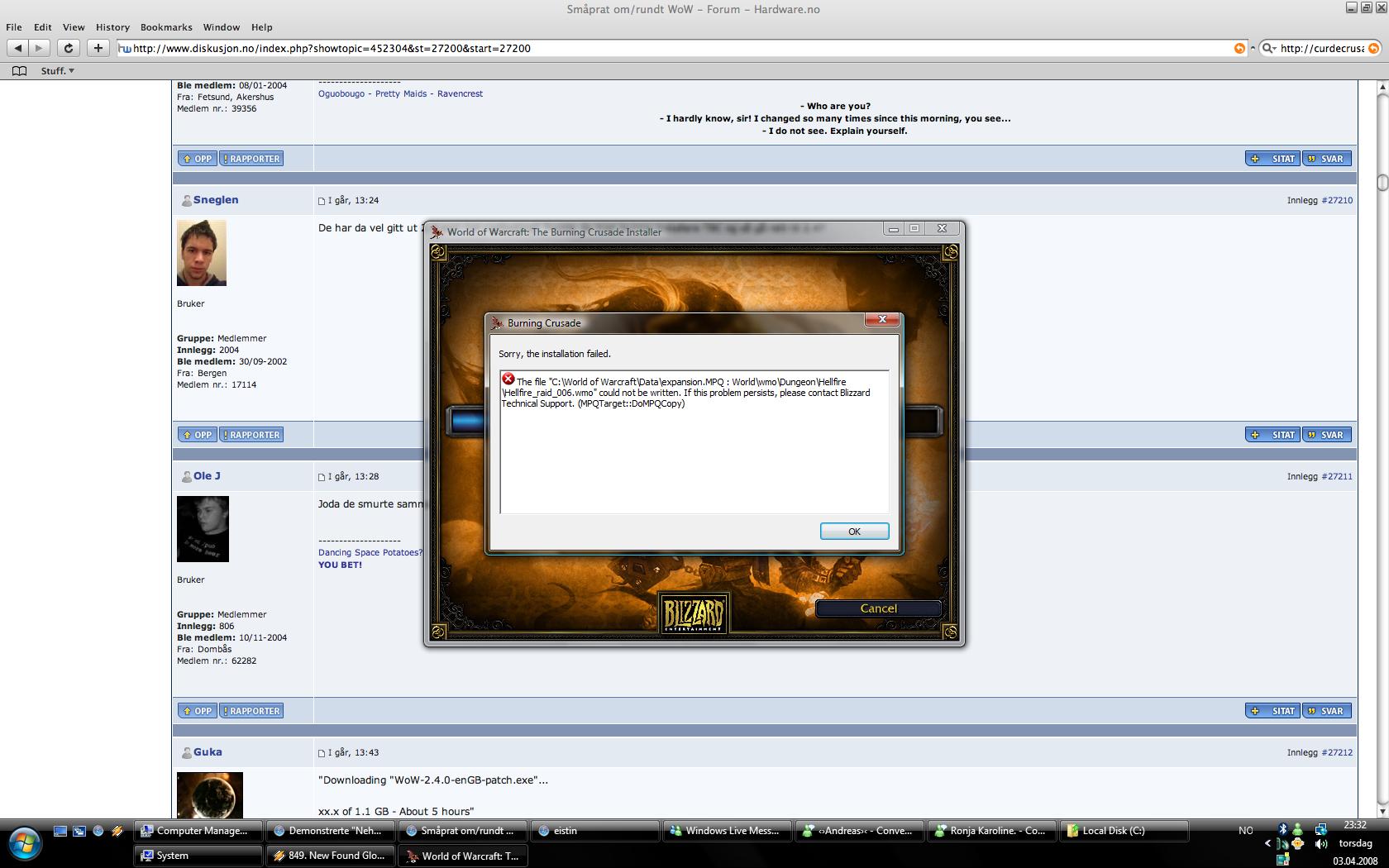Click into the search field showing http://curdecrusa
The height and width of the screenshot is (868, 1389).
click(x=1321, y=48)
